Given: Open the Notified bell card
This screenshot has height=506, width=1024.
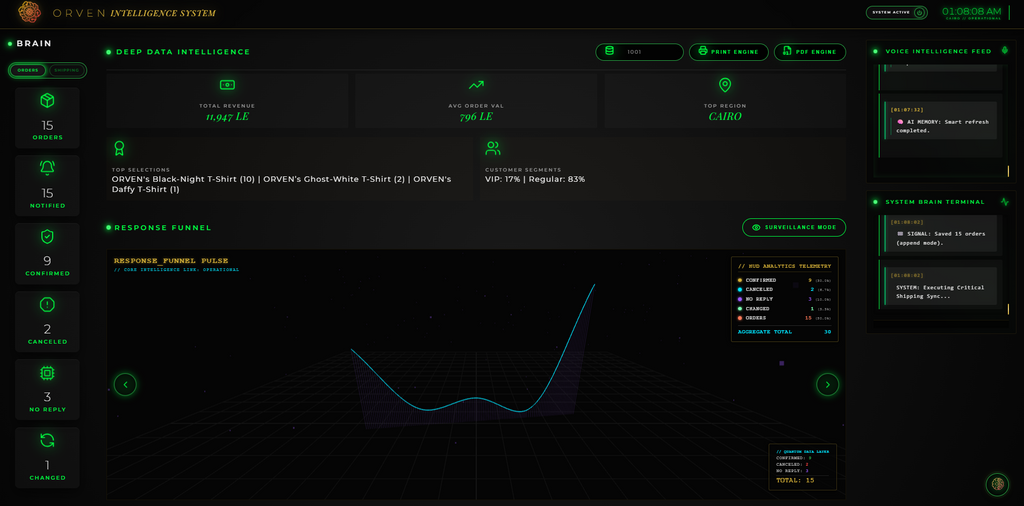Looking at the screenshot, I should (x=47, y=185).
